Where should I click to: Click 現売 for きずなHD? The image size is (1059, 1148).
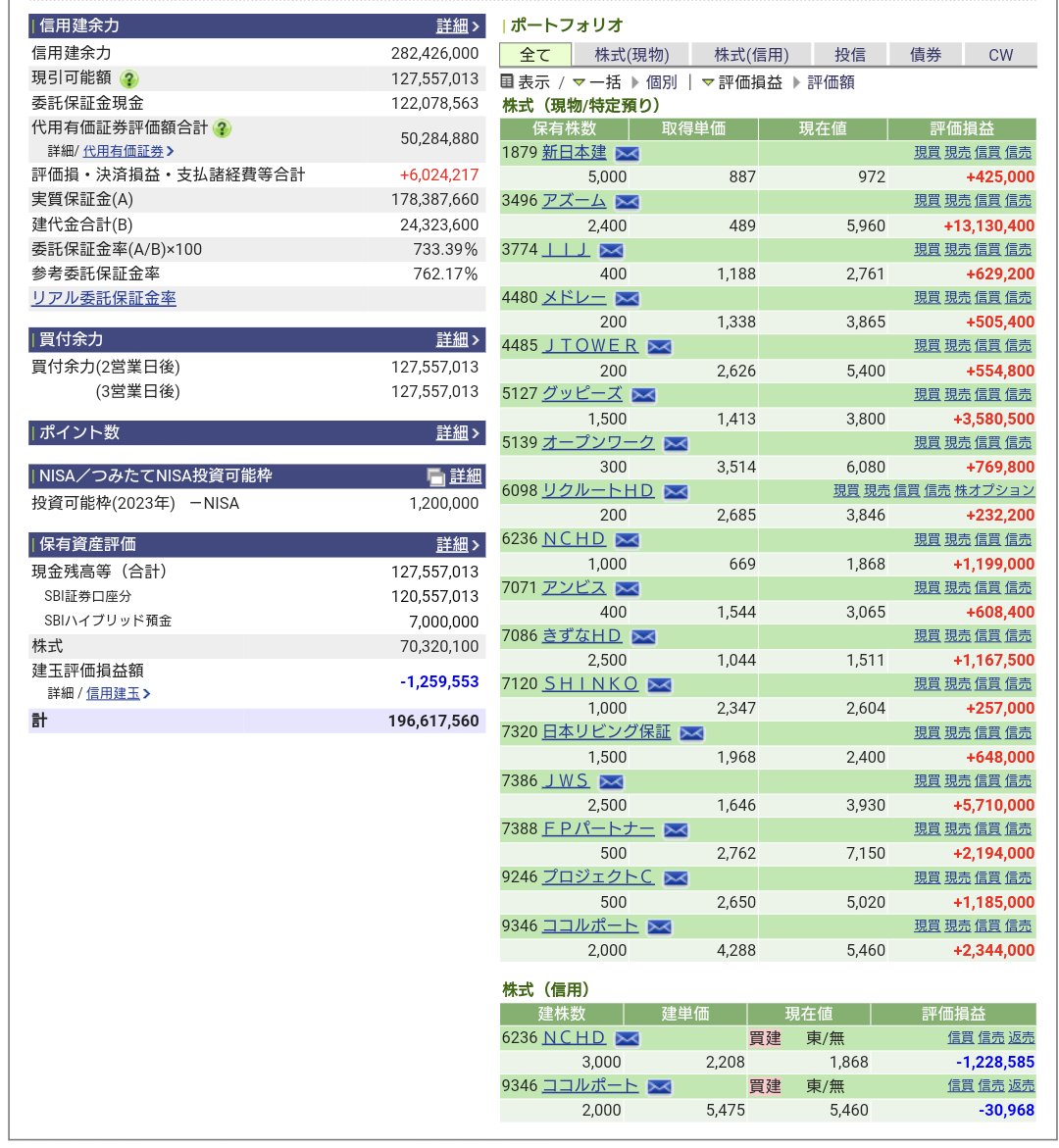(957, 636)
